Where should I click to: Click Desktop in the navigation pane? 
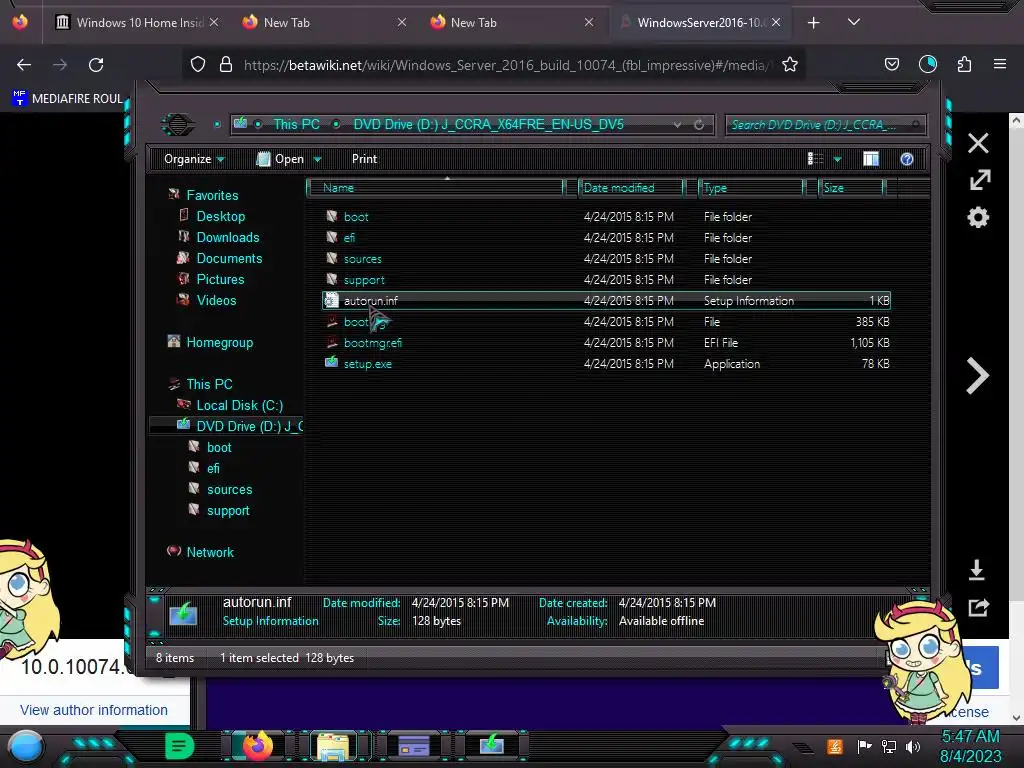click(x=221, y=216)
